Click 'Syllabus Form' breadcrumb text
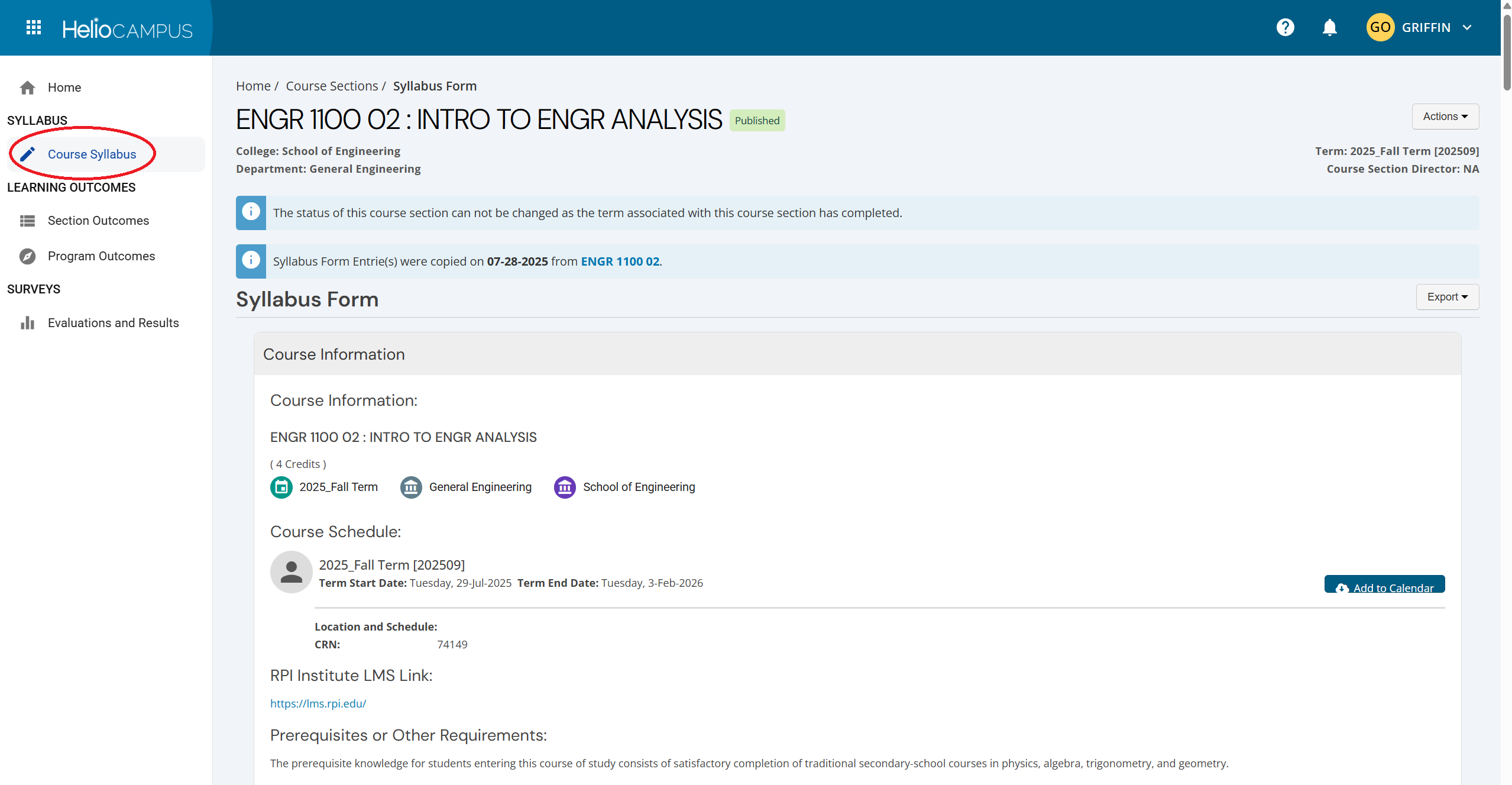 [x=435, y=86]
